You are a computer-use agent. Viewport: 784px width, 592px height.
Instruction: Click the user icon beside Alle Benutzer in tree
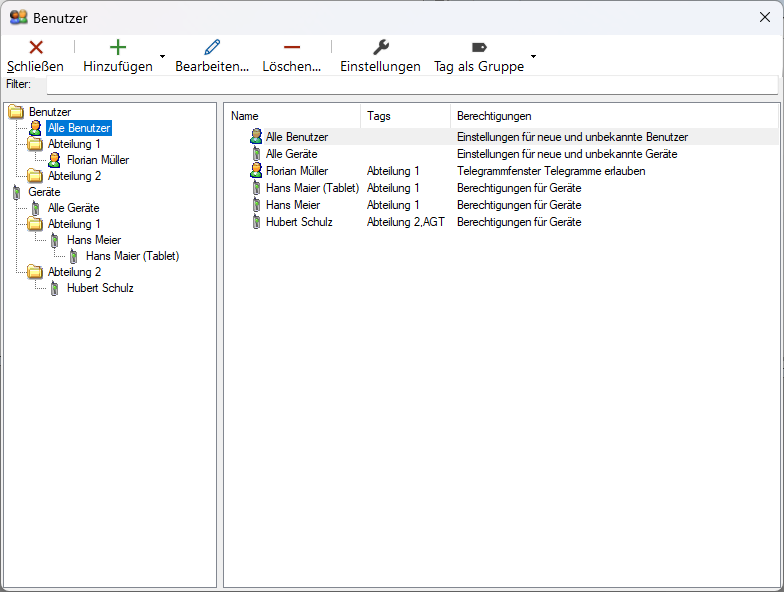pyautogui.click(x=36, y=128)
